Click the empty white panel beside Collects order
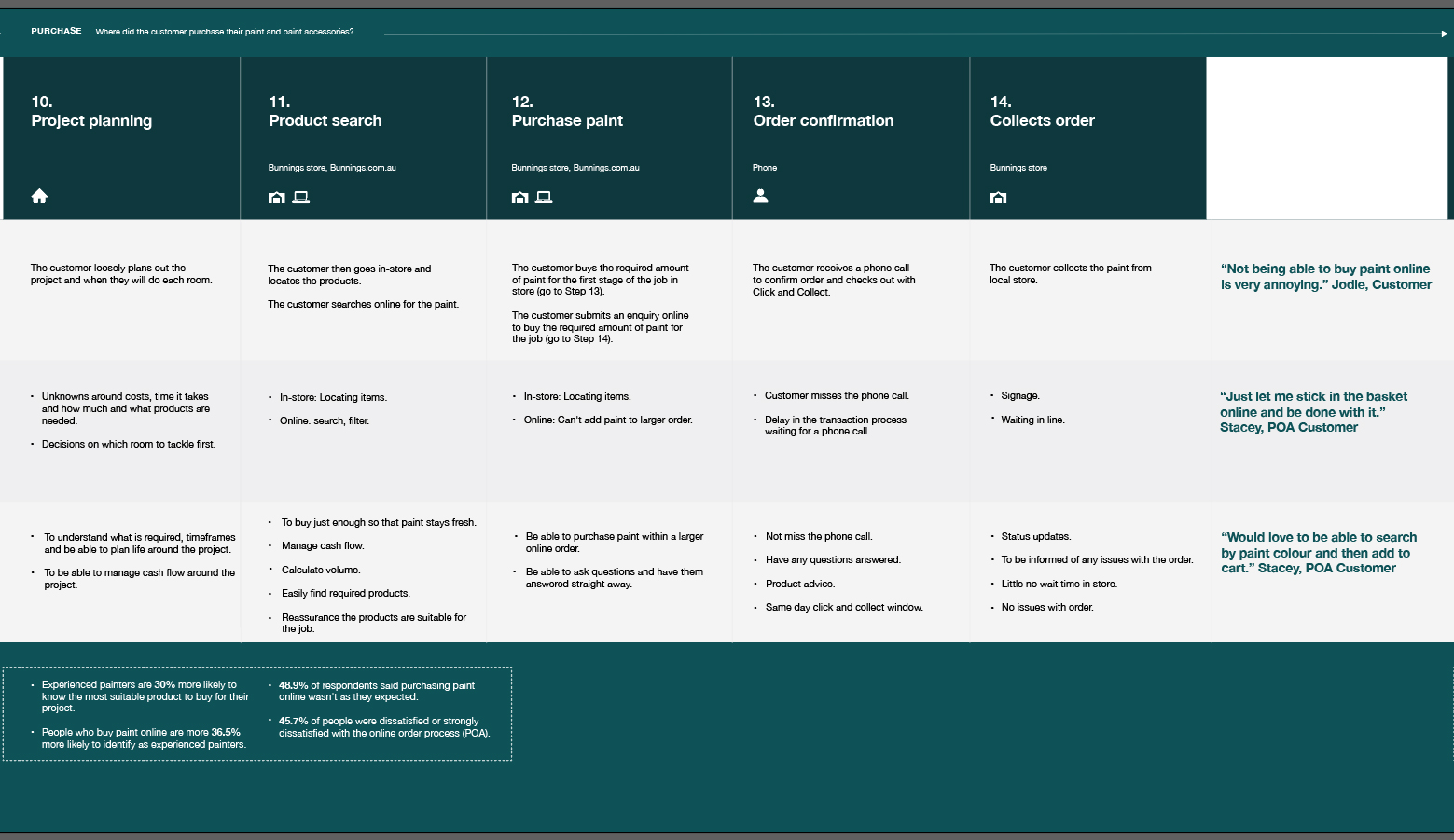 click(x=1326, y=138)
